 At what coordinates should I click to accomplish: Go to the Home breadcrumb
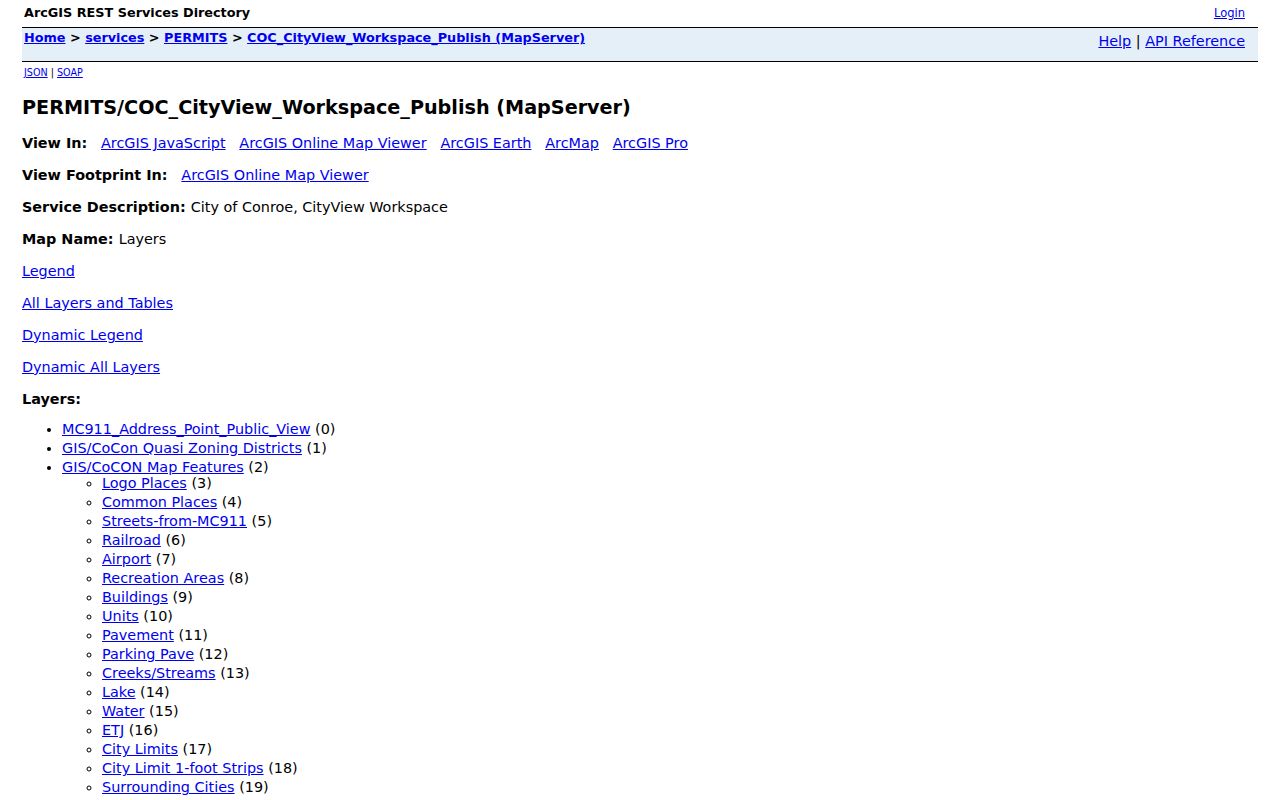point(45,38)
